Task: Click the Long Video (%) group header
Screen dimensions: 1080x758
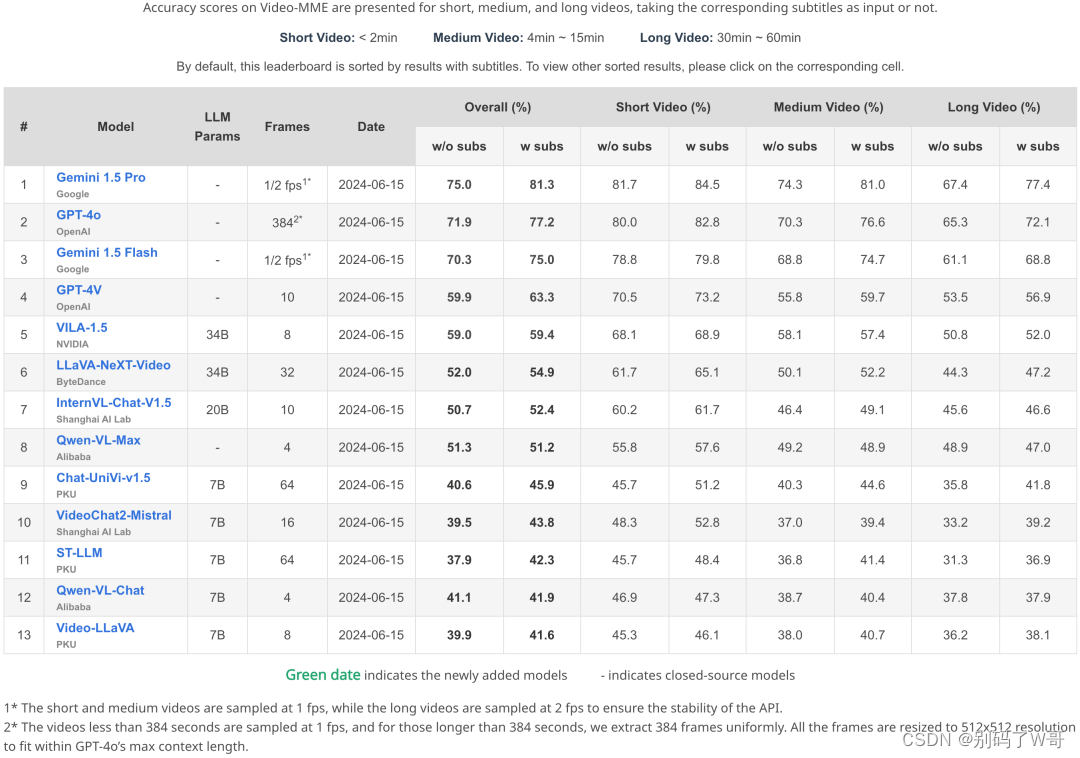Action: (994, 107)
